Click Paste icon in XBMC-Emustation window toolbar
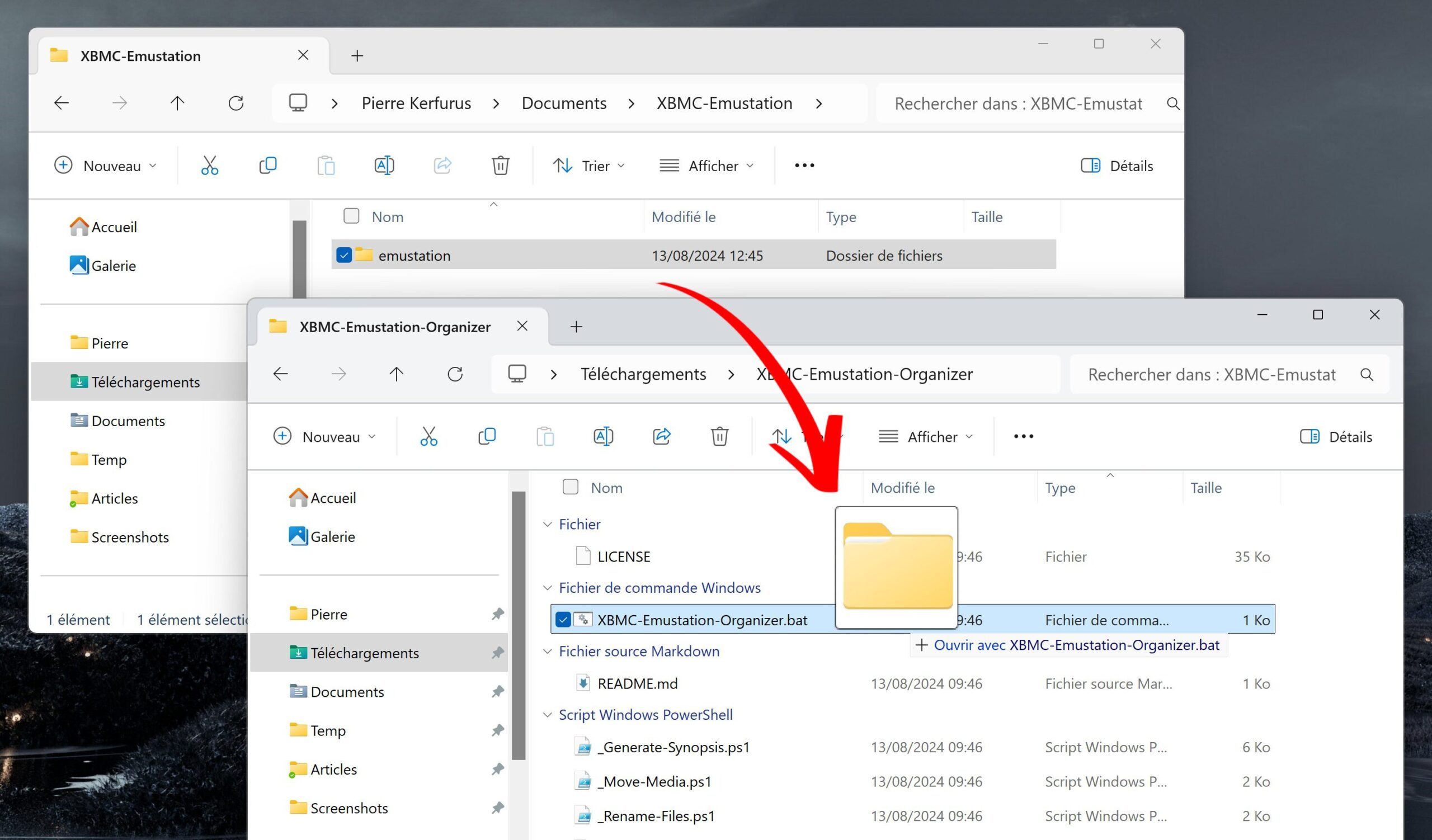Screen dimensions: 1432x840 coord(326,166)
